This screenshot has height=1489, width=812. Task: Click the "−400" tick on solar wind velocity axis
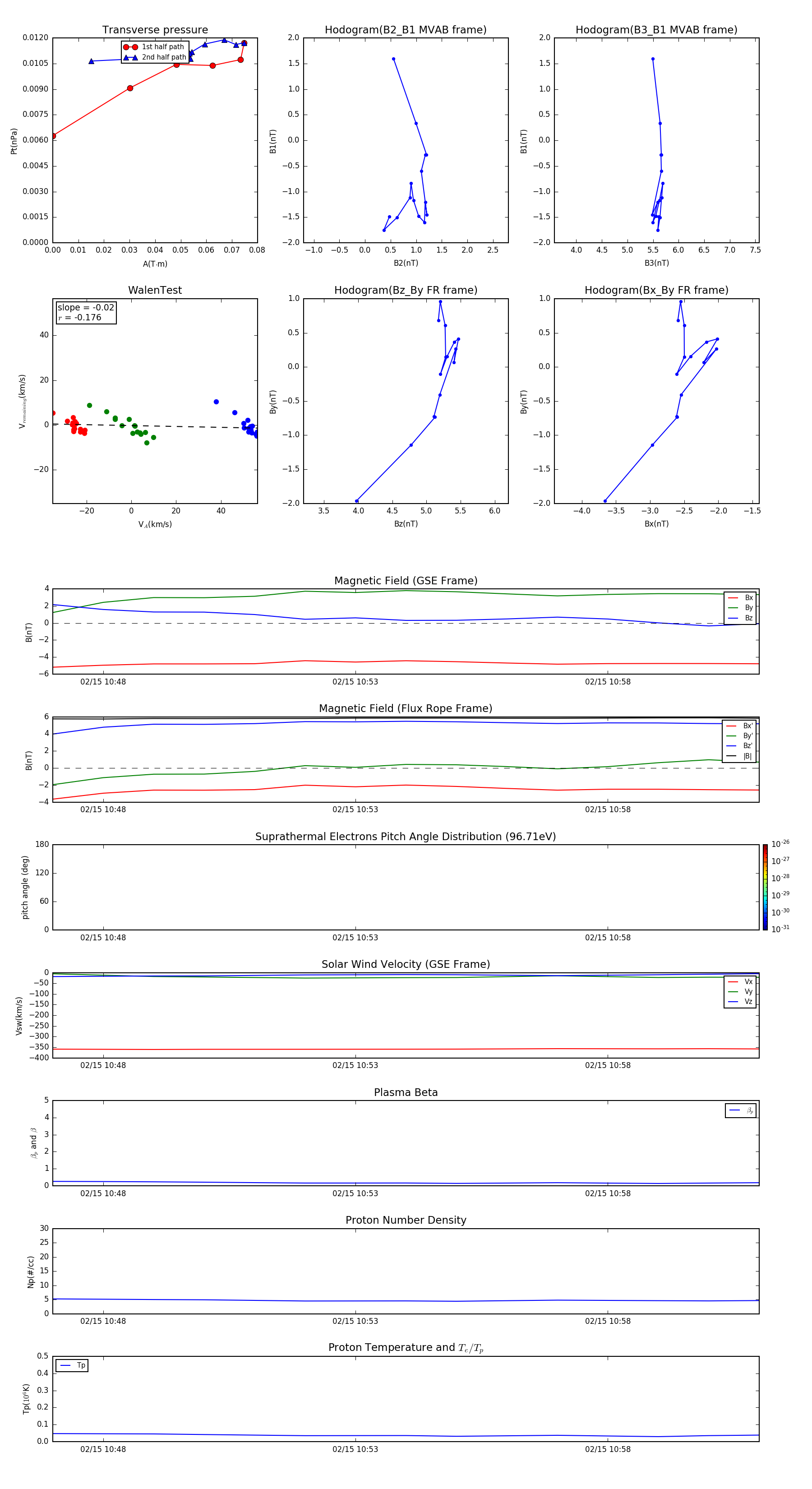39,1058
